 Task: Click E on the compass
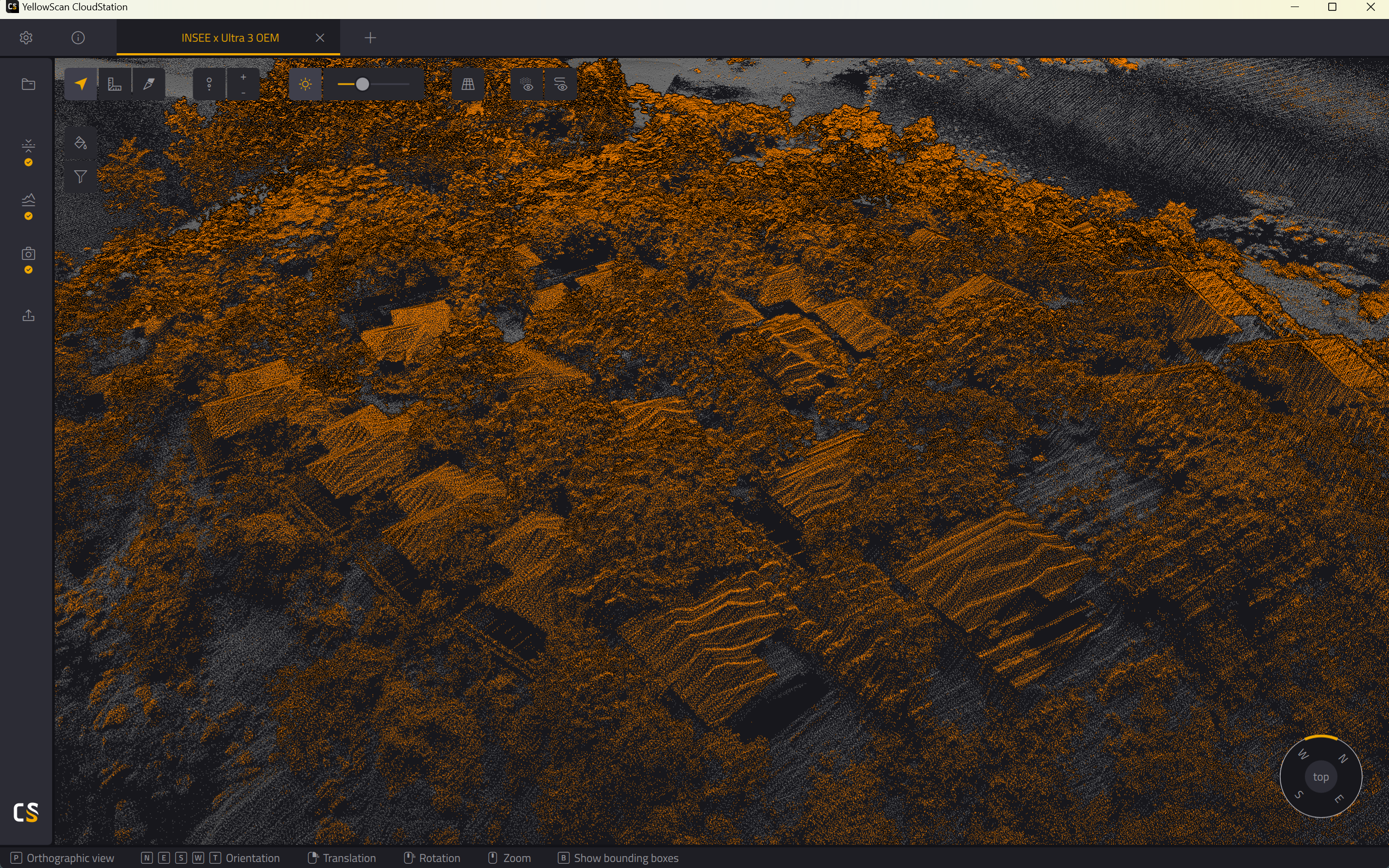pyautogui.click(x=1339, y=799)
